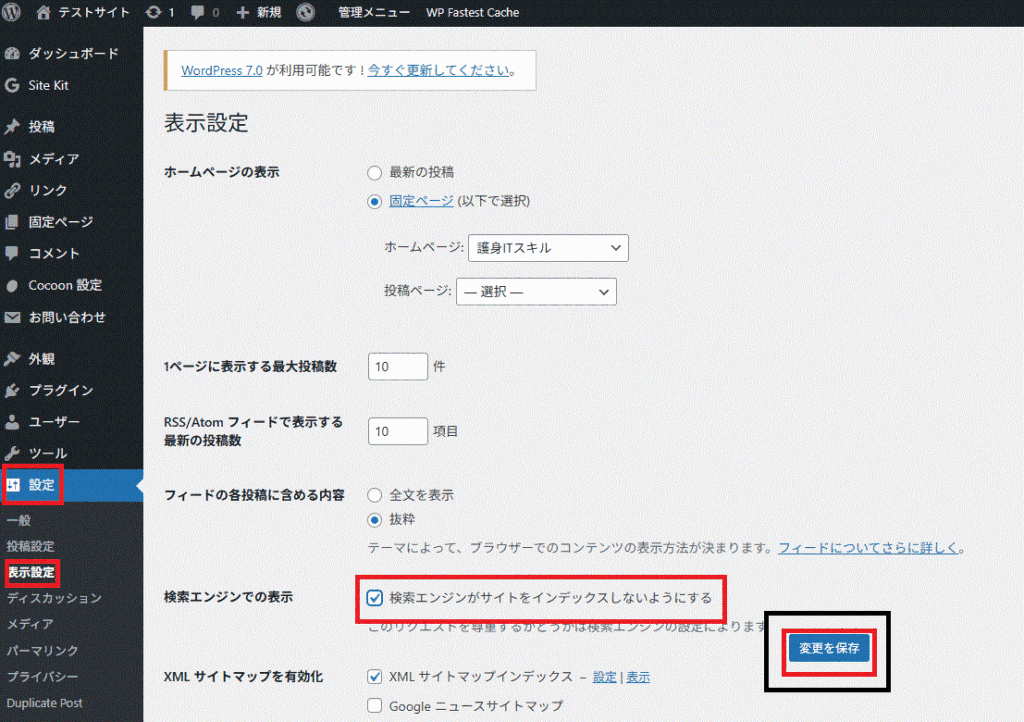Select 抜粋 radio button
This screenshot has width=1024, height=722.
[374, 520]
